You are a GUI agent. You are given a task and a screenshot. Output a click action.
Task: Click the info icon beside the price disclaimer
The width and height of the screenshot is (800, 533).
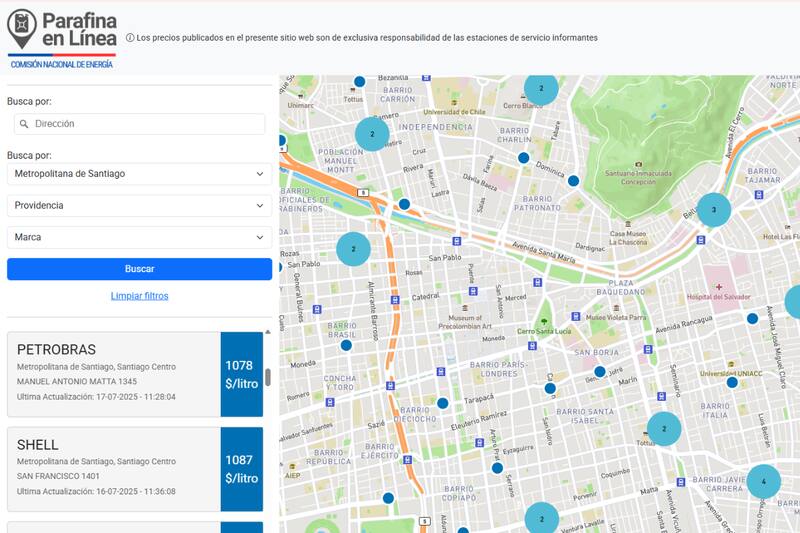click(130, 38)
